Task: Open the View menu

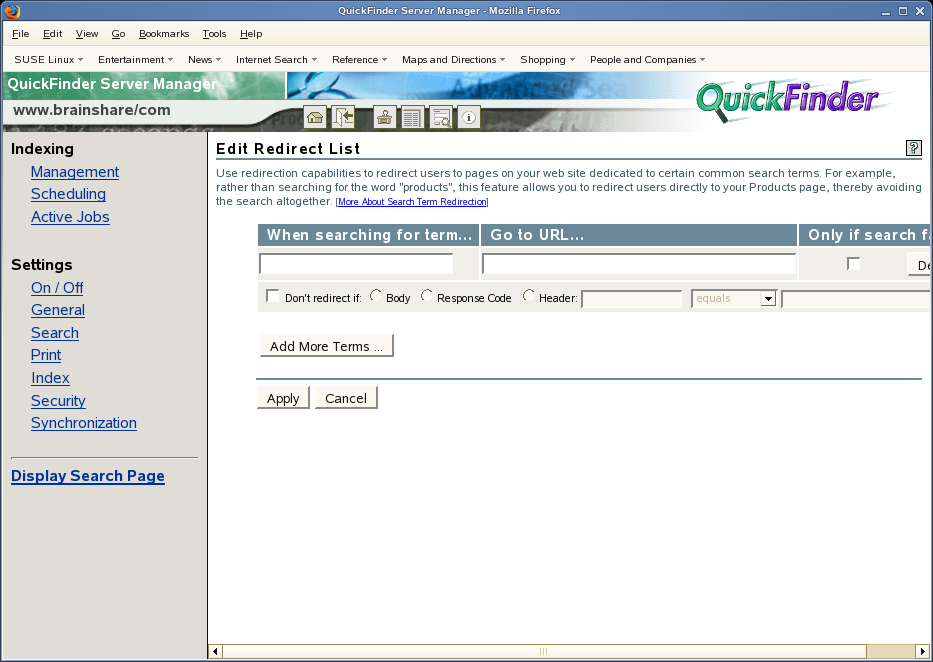Action: click(87, 34)
